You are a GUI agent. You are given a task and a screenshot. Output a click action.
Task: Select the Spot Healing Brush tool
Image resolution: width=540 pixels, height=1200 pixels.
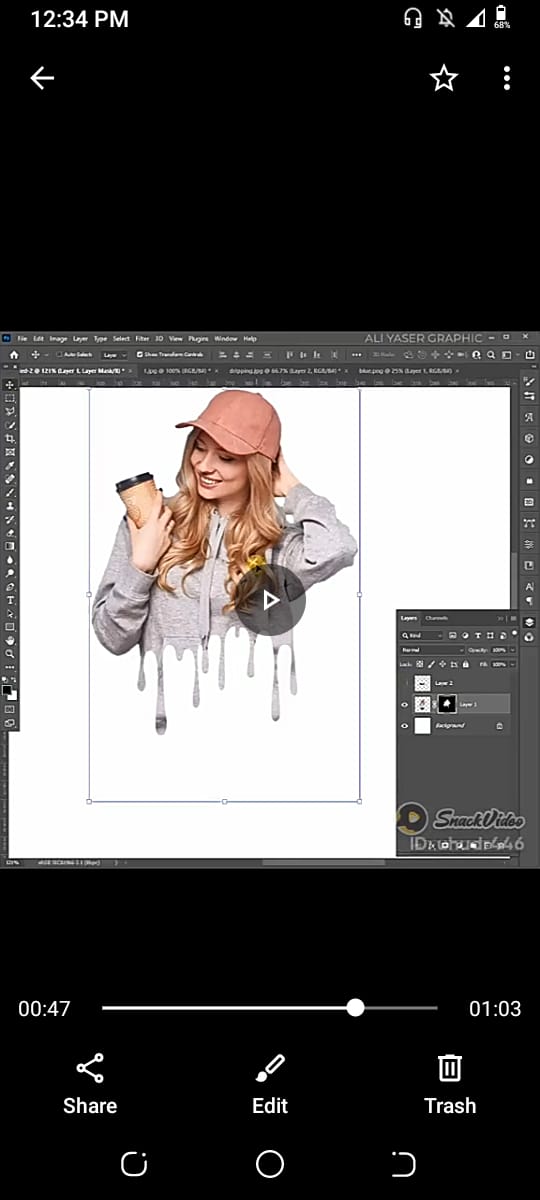[11, 479]
